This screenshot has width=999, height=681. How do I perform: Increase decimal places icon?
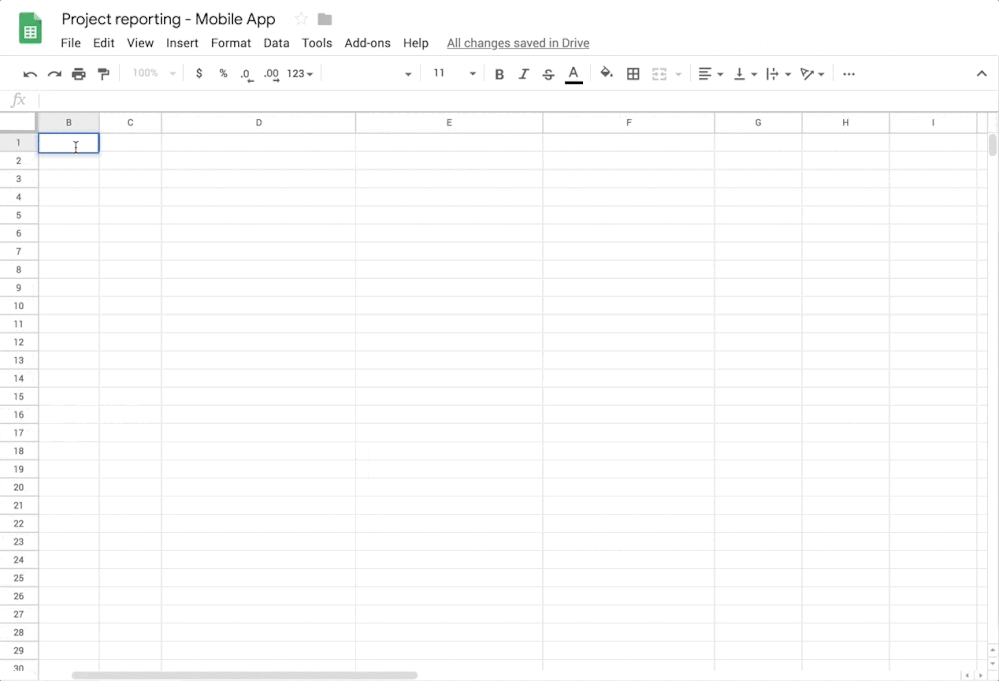[x=271, y=75]
